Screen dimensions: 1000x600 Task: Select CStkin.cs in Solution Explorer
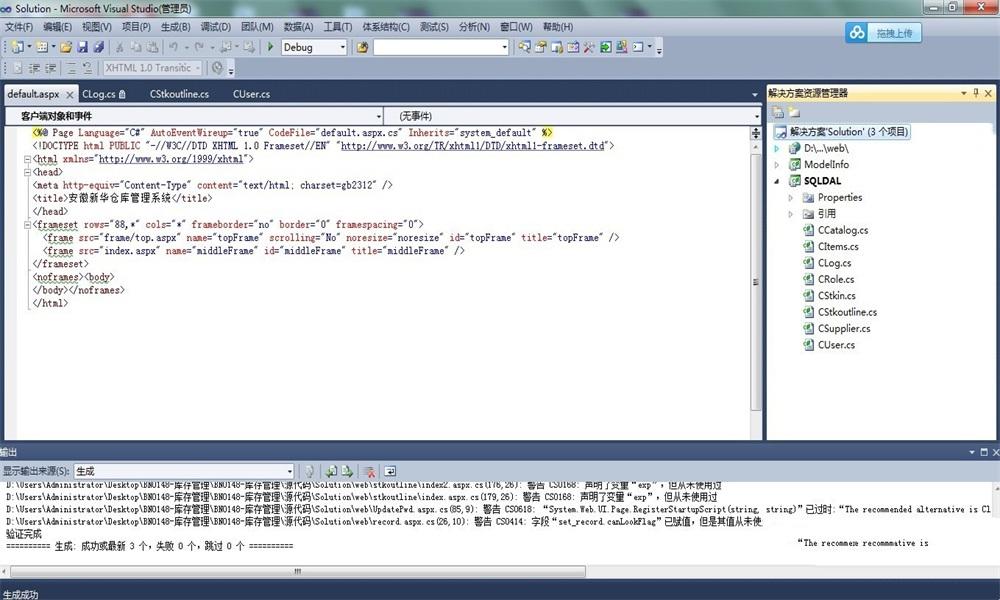pos(837,296)
